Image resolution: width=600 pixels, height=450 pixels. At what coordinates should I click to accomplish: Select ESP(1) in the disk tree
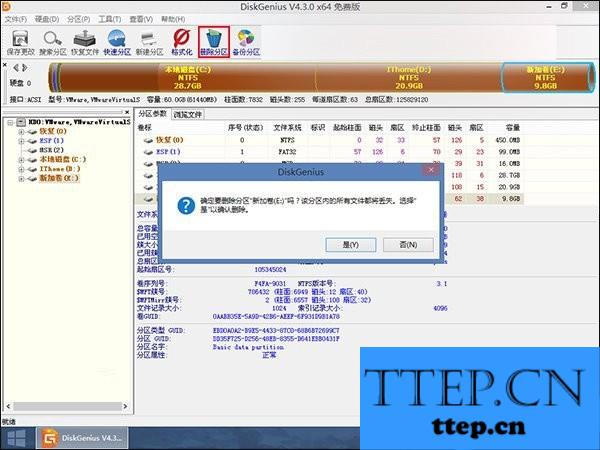tap(52, 141)
